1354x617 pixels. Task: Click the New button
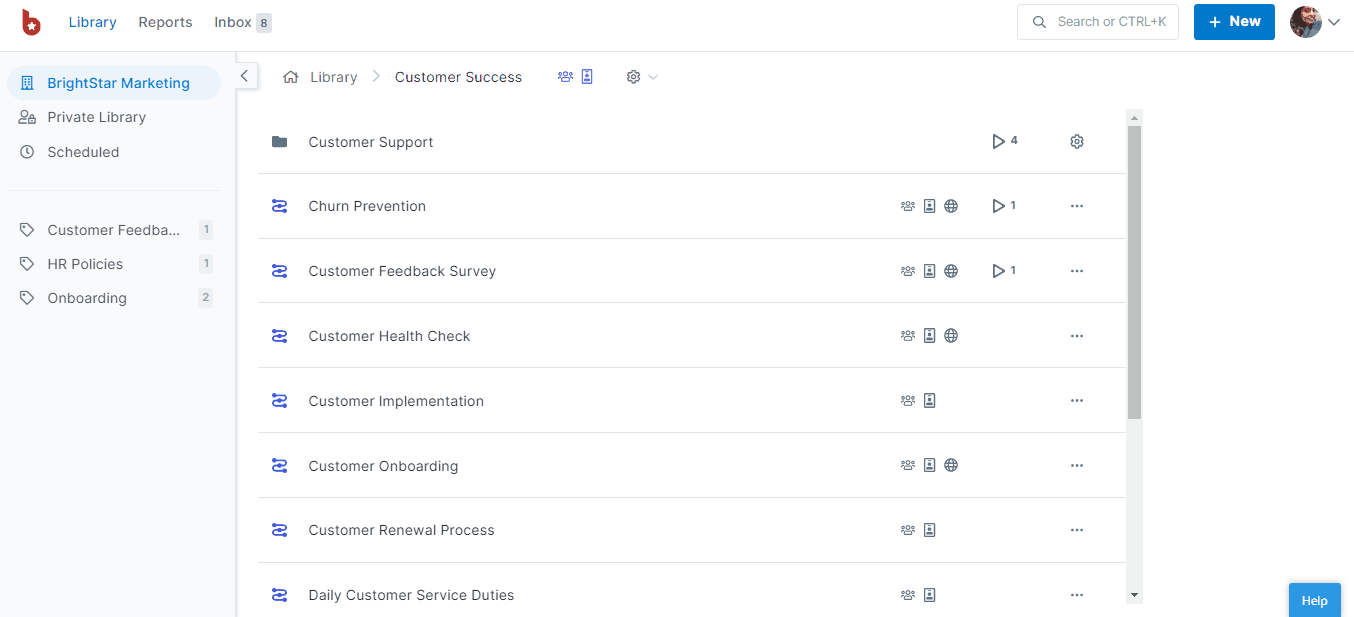click(1233, 21)
